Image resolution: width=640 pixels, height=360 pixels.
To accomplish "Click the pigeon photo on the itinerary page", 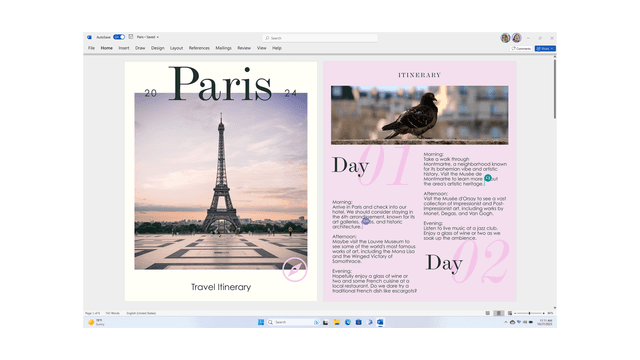I will (x=420, y=115).
